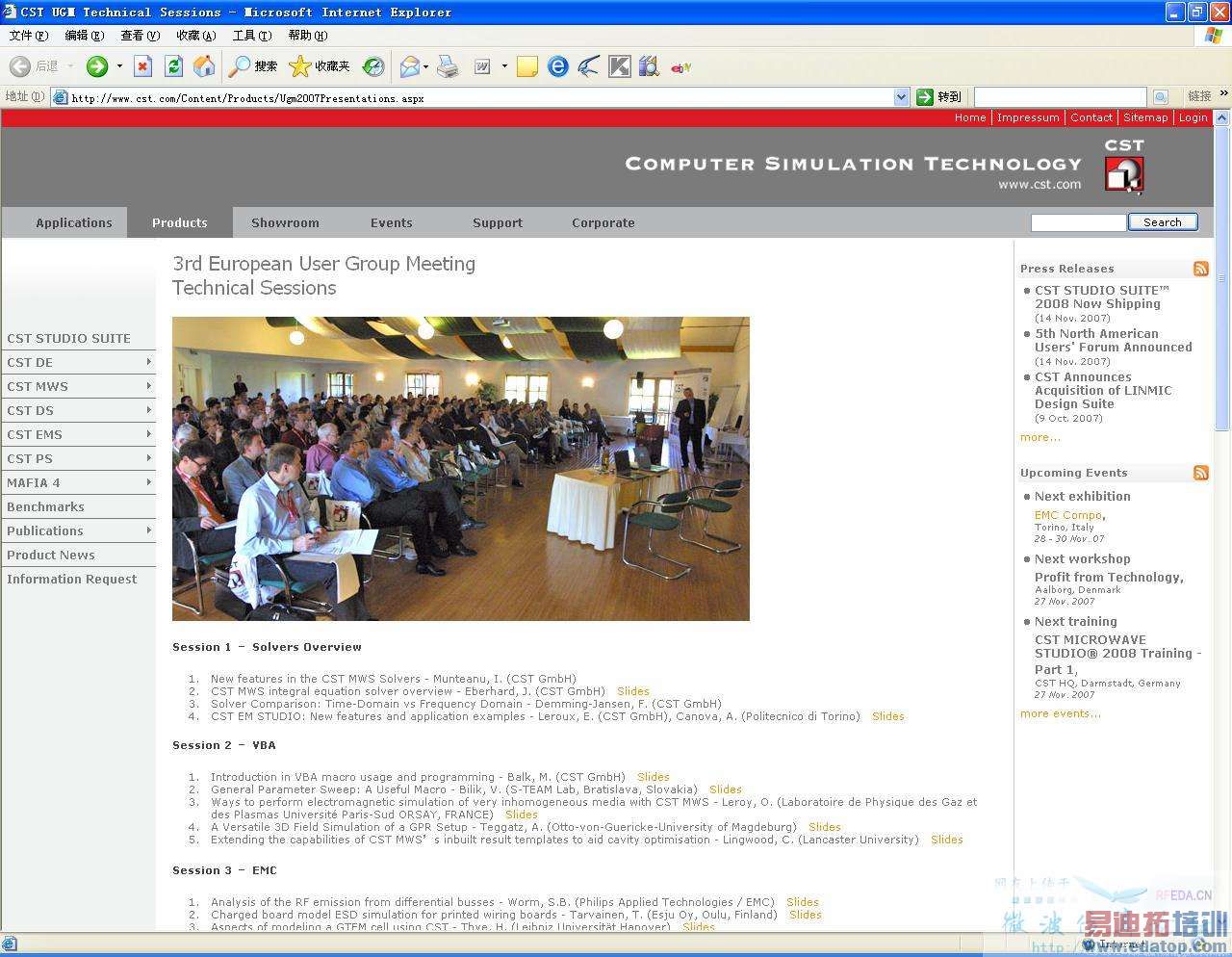Click the eBay toolbar icon
This screenshot has height=957, width=1232.
tap(681, 67)
